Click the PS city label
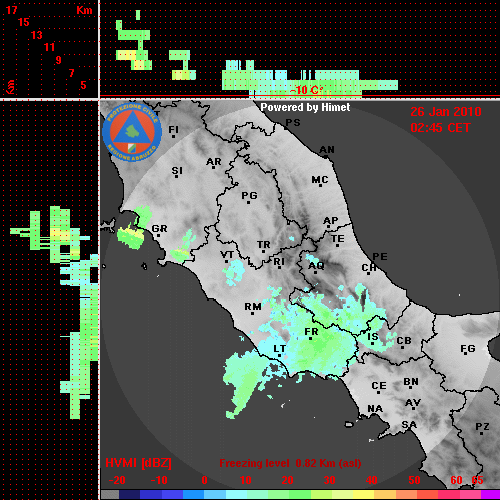 [x=293, y=123]
